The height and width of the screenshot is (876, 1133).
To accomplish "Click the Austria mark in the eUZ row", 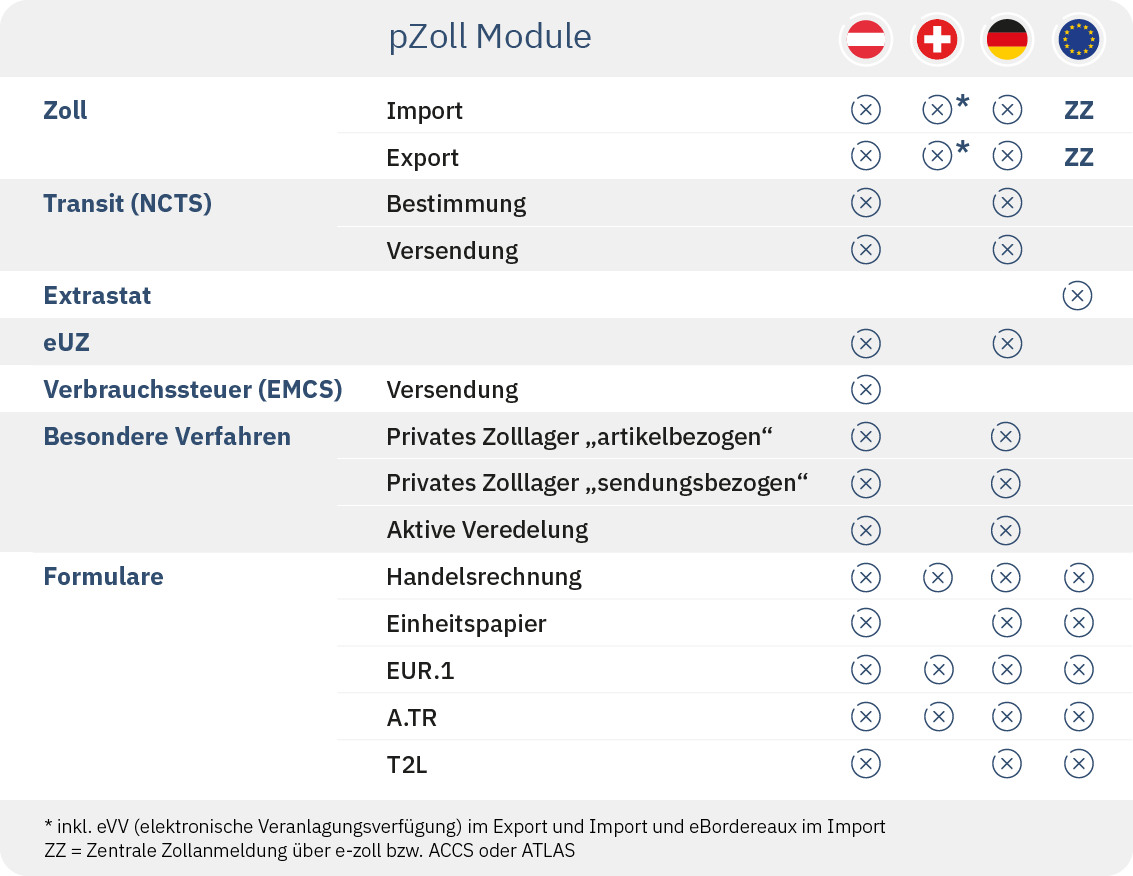I will tap(865, 343).
